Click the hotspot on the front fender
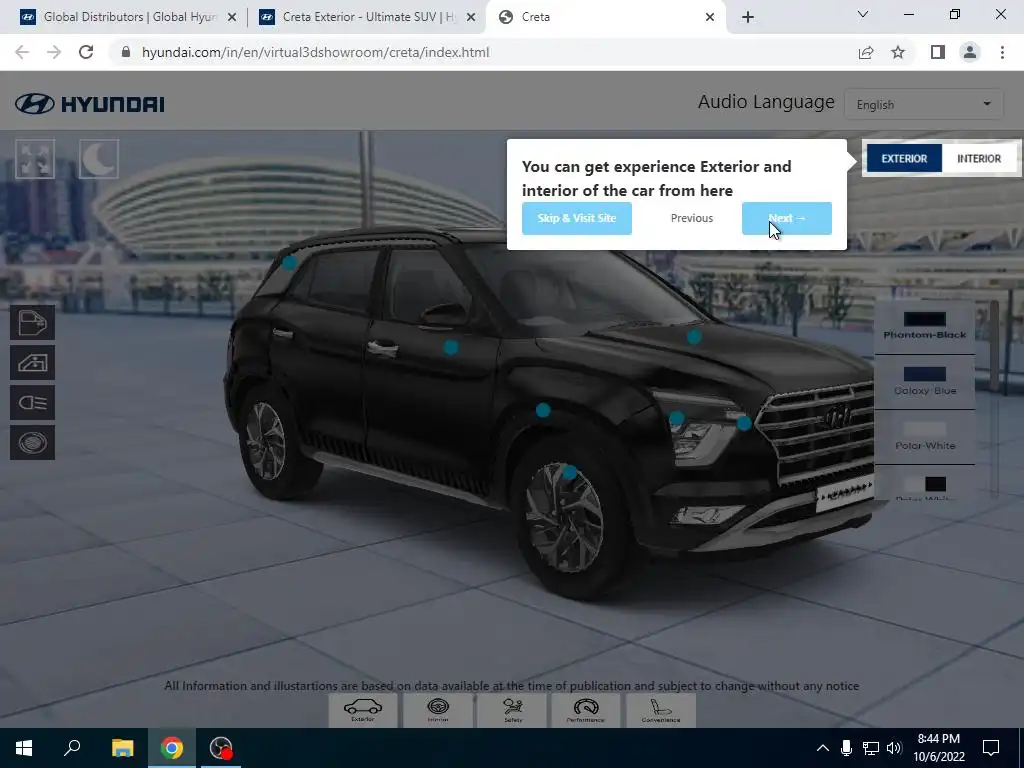 coord(543,410)
